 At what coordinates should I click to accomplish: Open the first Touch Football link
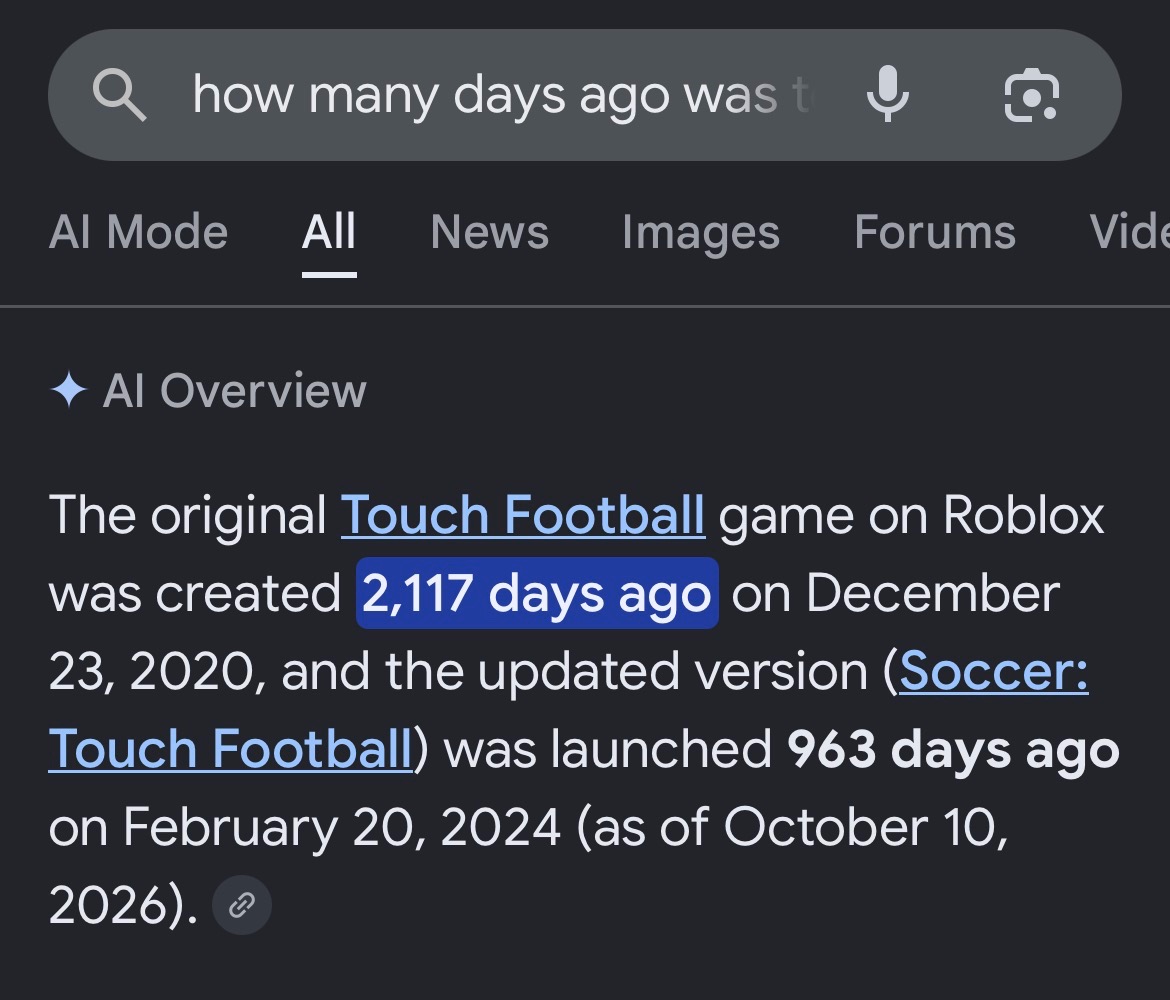coord(522,515)
